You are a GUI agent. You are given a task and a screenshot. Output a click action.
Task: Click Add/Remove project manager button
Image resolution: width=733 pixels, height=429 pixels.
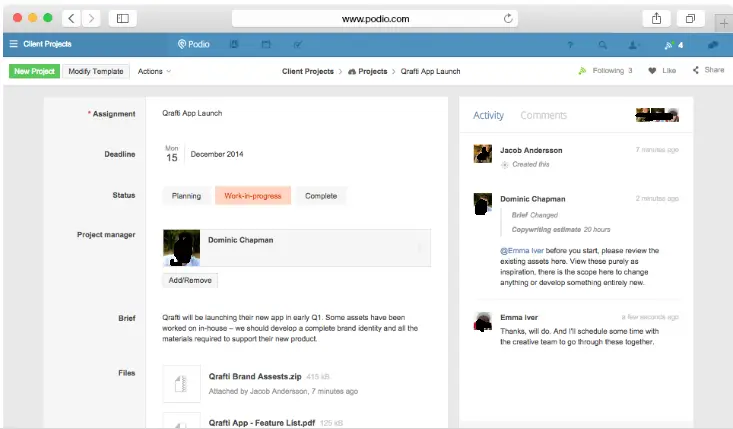[x=190, y=280]
